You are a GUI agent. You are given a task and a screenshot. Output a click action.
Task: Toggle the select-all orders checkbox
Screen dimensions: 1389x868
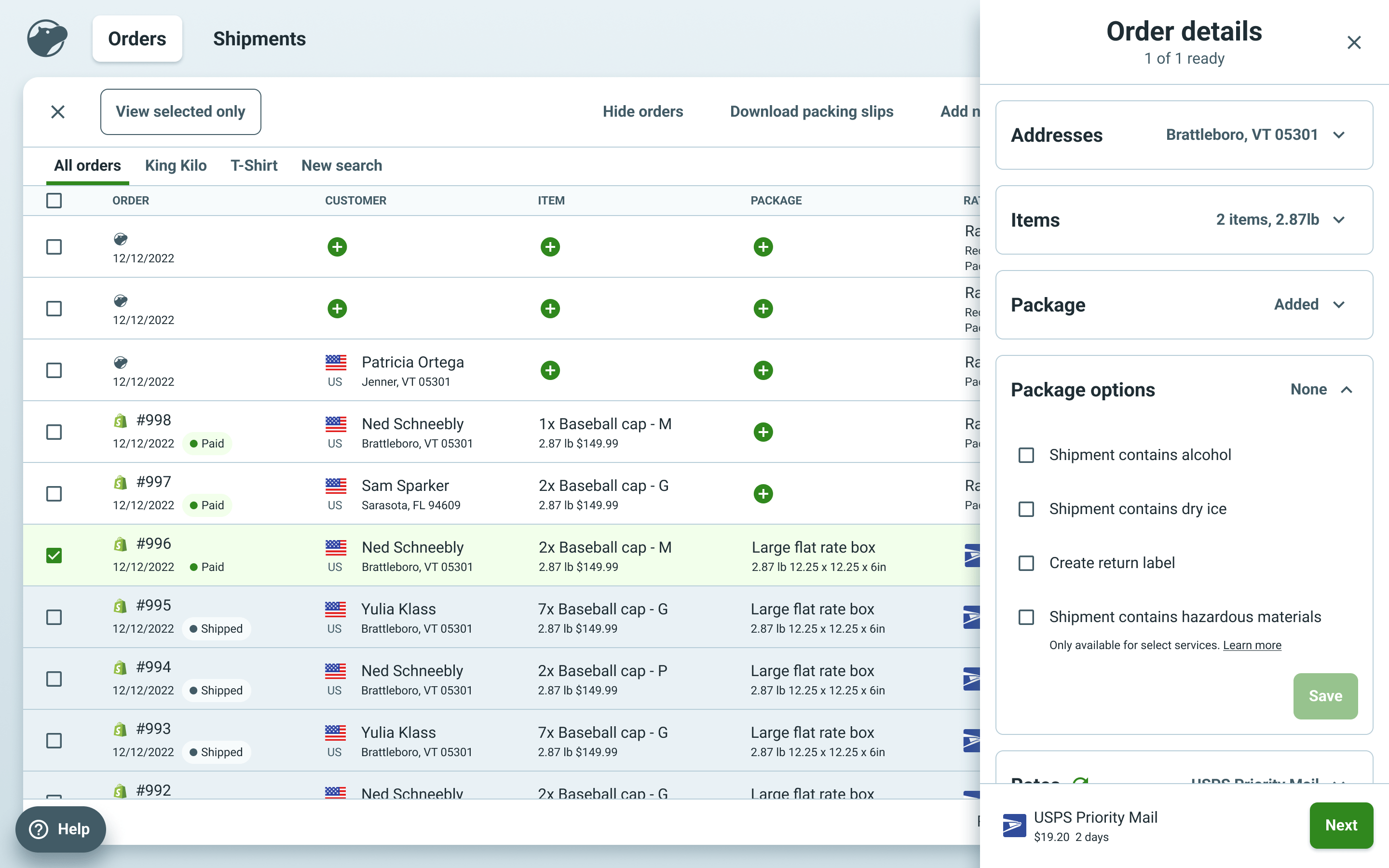pyautogui.click(x=54, y=200)
